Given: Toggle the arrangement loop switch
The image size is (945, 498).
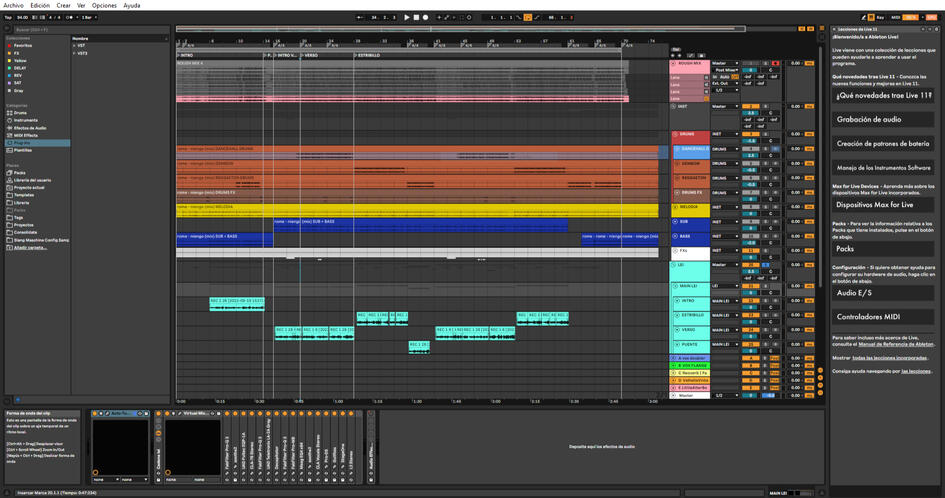Looking at the screenshot, I should (527, 17).
